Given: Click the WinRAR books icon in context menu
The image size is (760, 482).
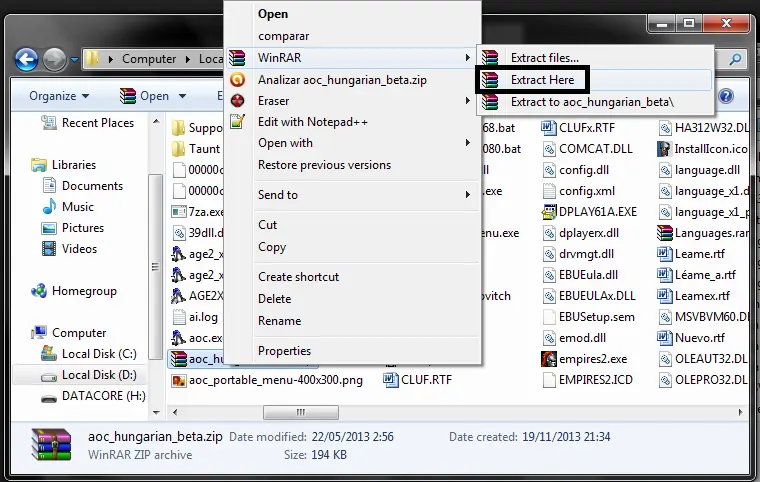Looking at the screenshot, I should (x=237, y=58).
